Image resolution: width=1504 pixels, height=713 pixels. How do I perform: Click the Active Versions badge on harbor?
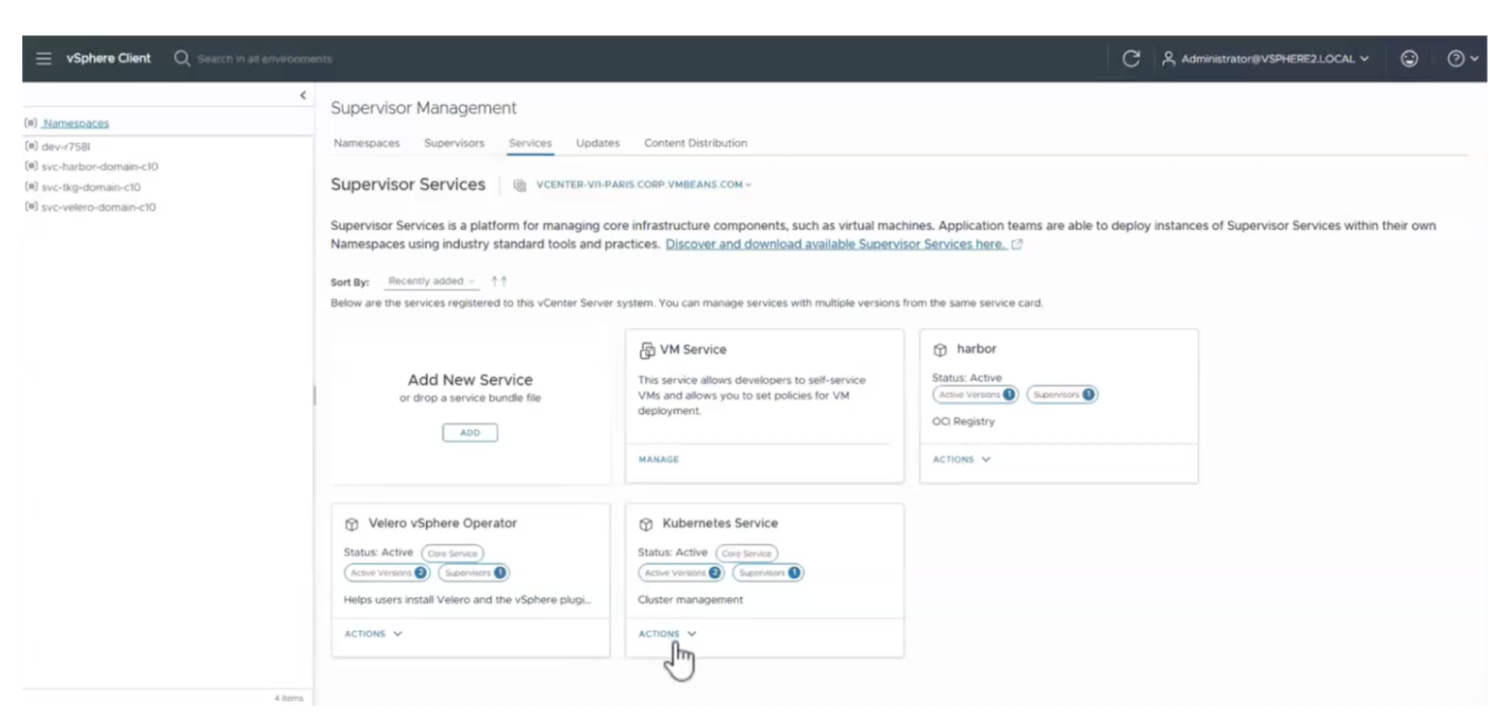(x=975, y=395)
